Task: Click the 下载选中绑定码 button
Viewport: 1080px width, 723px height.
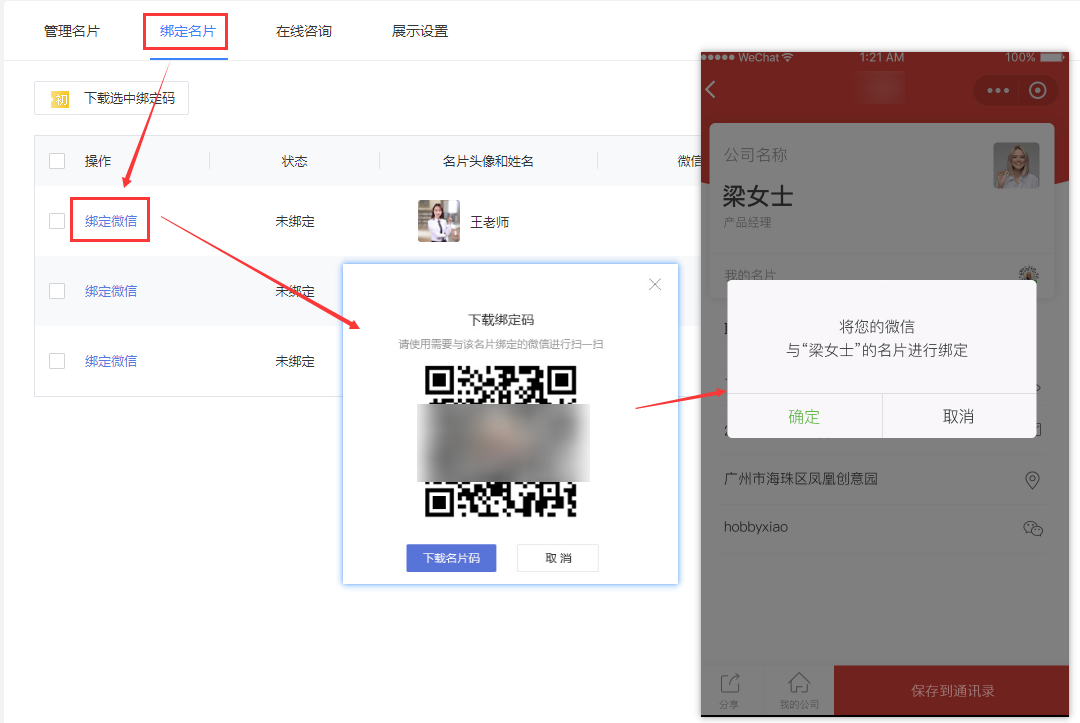Action: (112, 98)
